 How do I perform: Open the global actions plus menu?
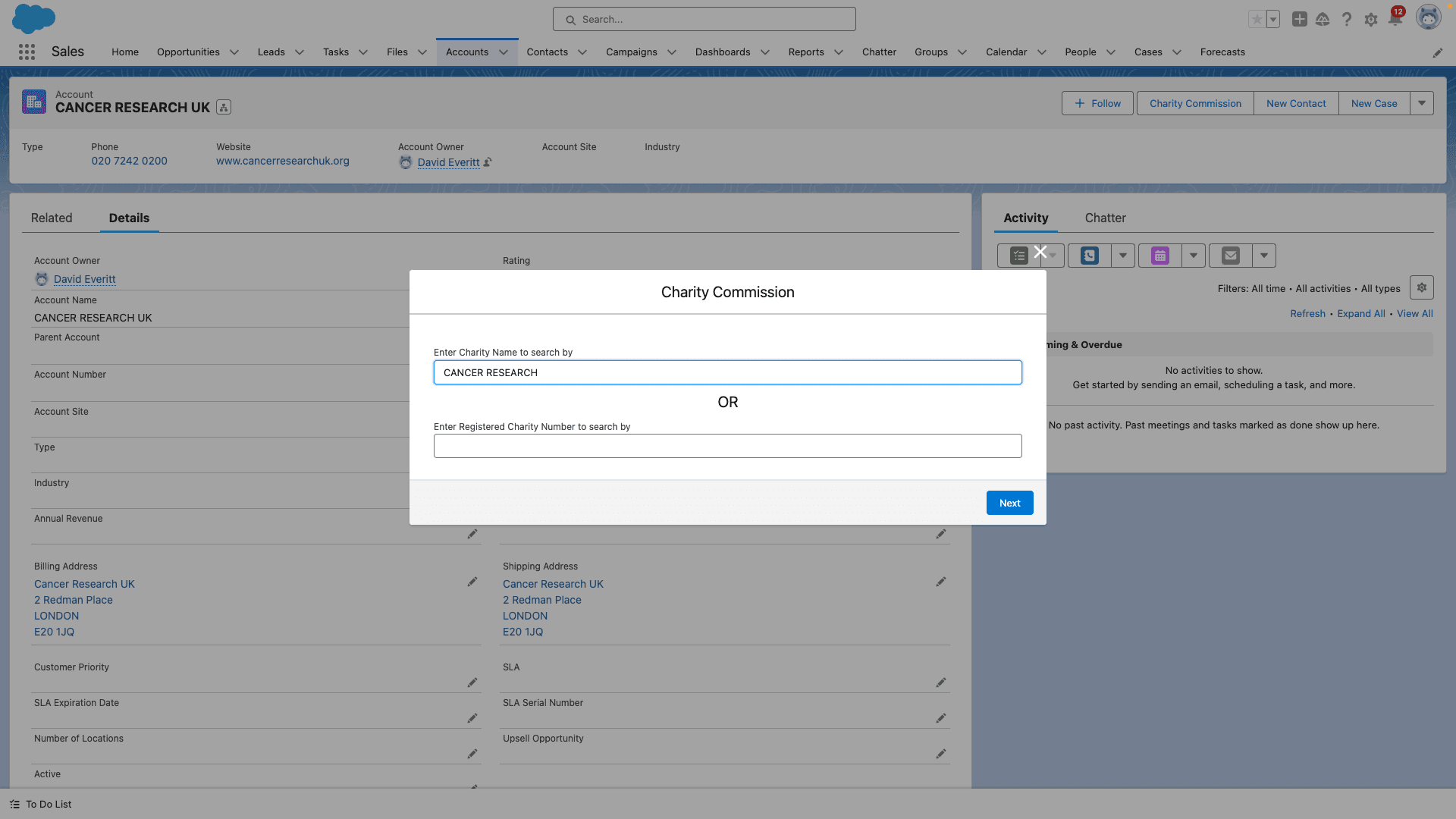click(x=1300, y=20)
